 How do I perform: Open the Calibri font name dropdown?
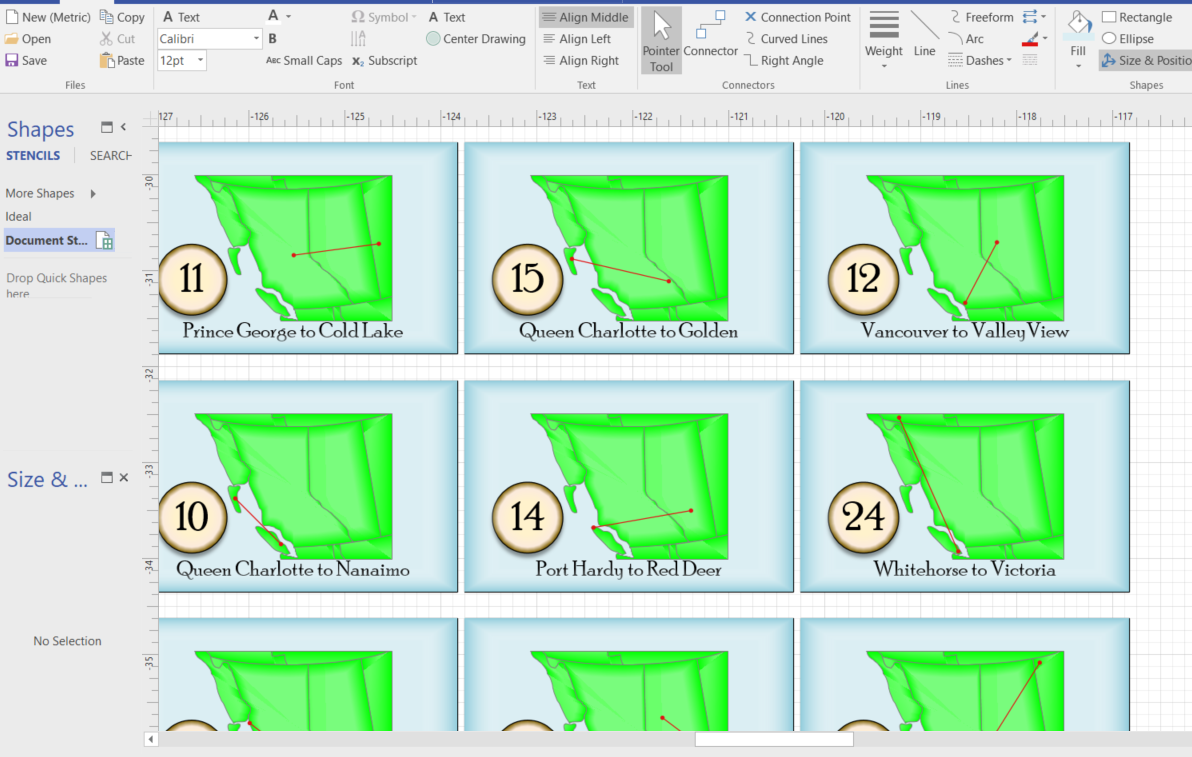256,39
